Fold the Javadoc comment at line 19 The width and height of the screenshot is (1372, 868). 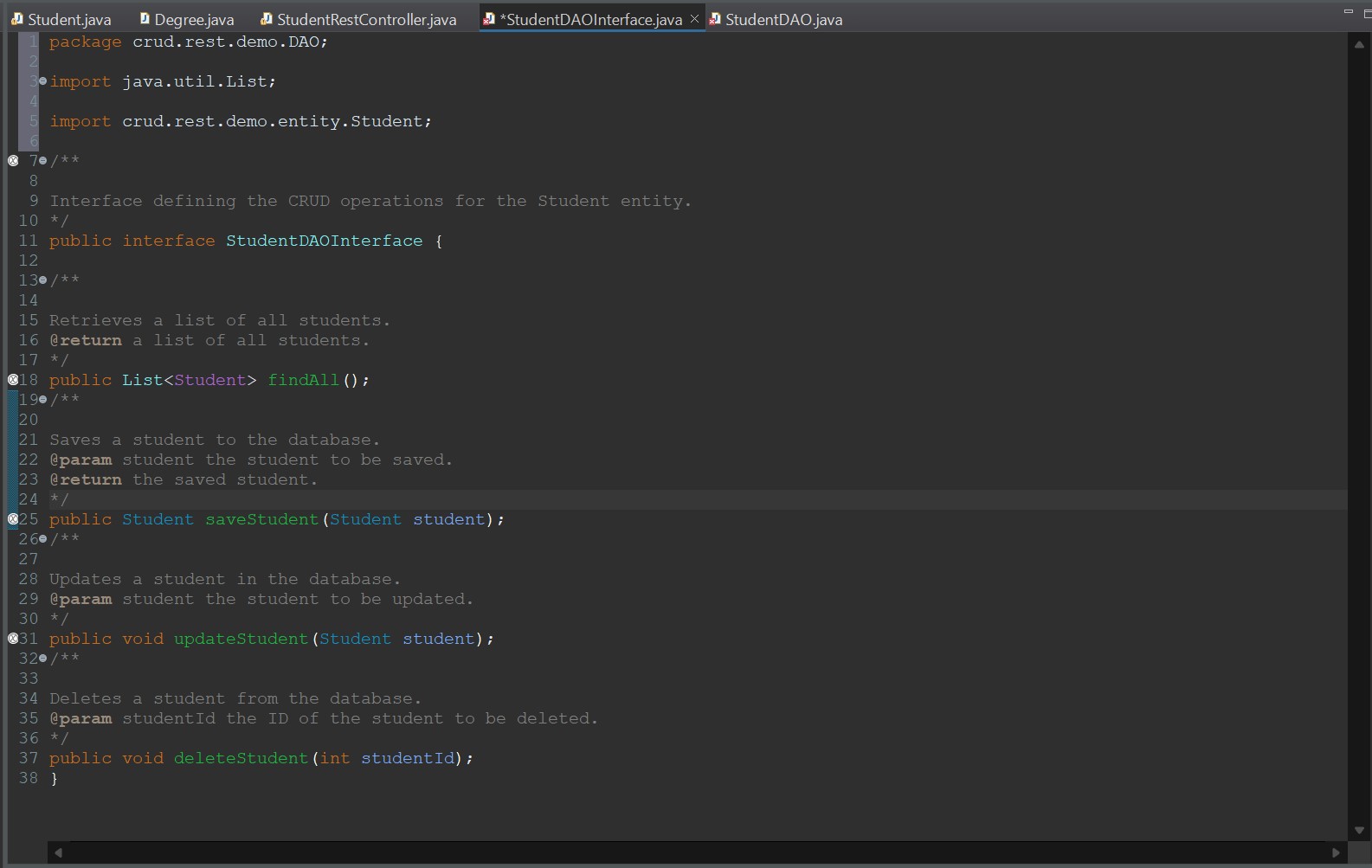(42, 400)
